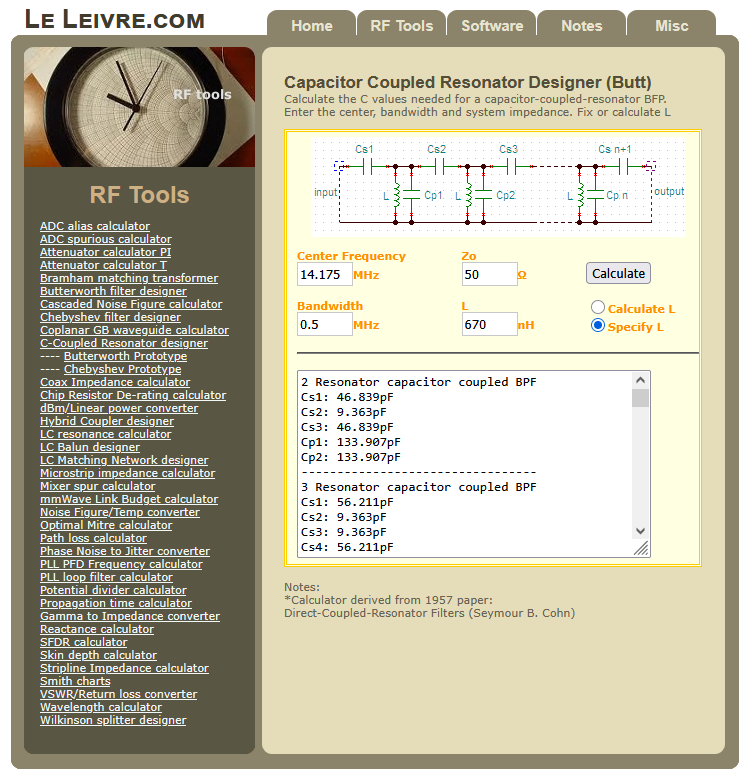Open Attenuator calculator T link

[104, 265]
